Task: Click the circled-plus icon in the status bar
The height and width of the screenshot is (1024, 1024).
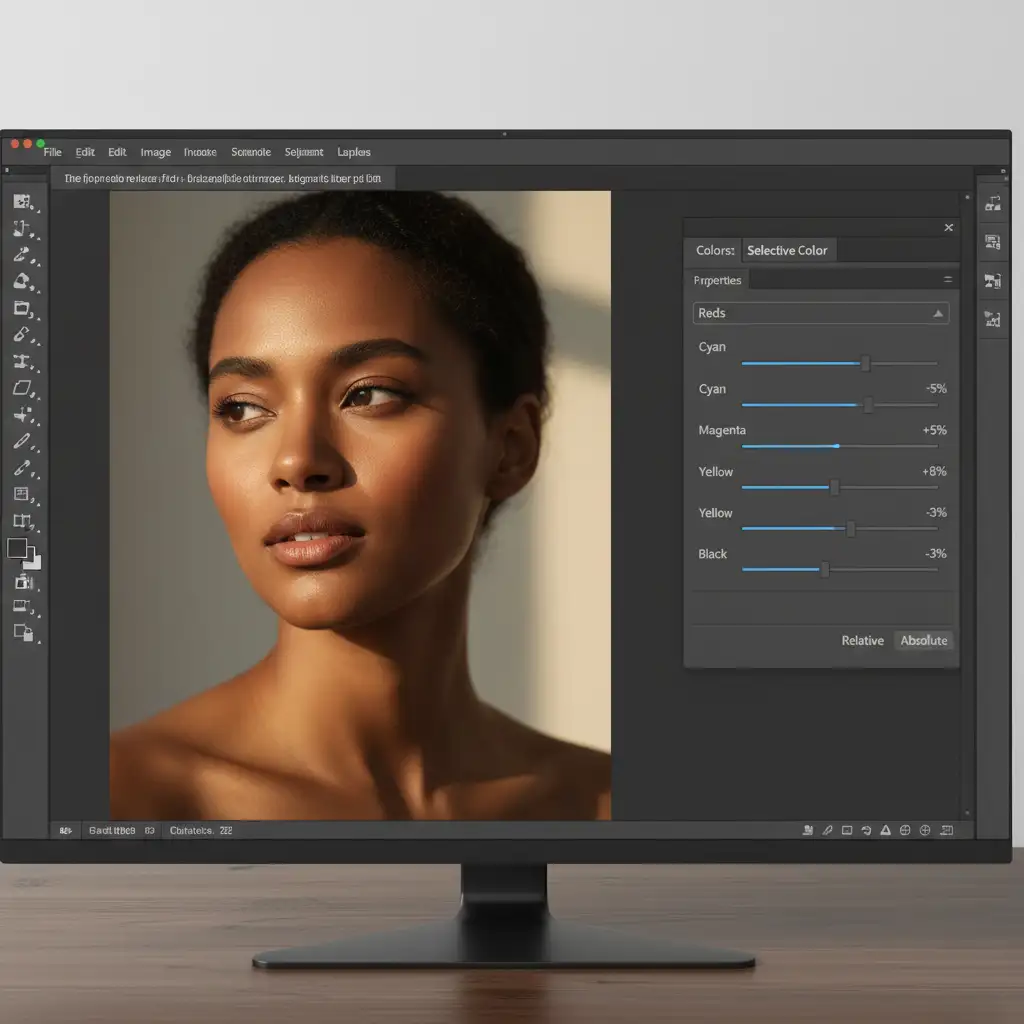Action: click(x=925, y=830)
